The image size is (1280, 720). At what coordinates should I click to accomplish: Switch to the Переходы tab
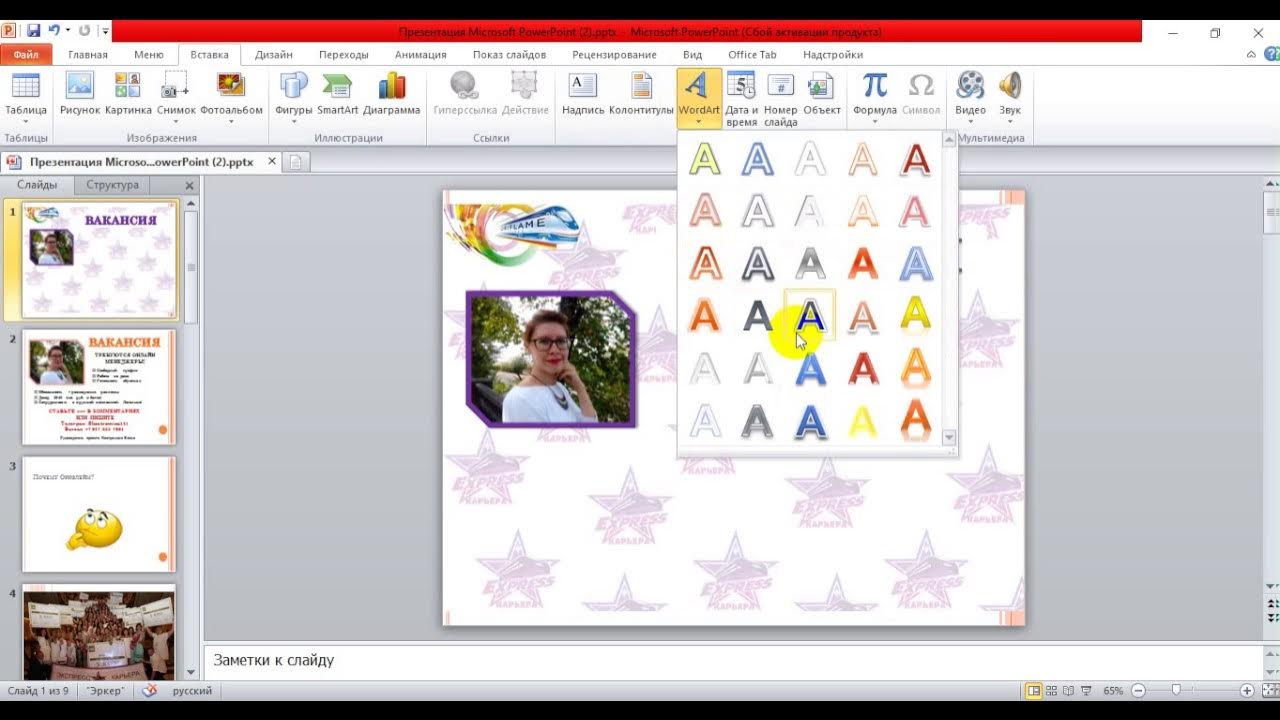(344, 55)
